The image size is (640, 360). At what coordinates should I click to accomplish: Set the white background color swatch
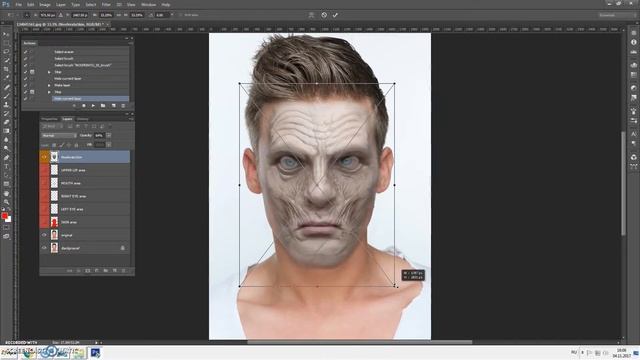pos(9,220)
